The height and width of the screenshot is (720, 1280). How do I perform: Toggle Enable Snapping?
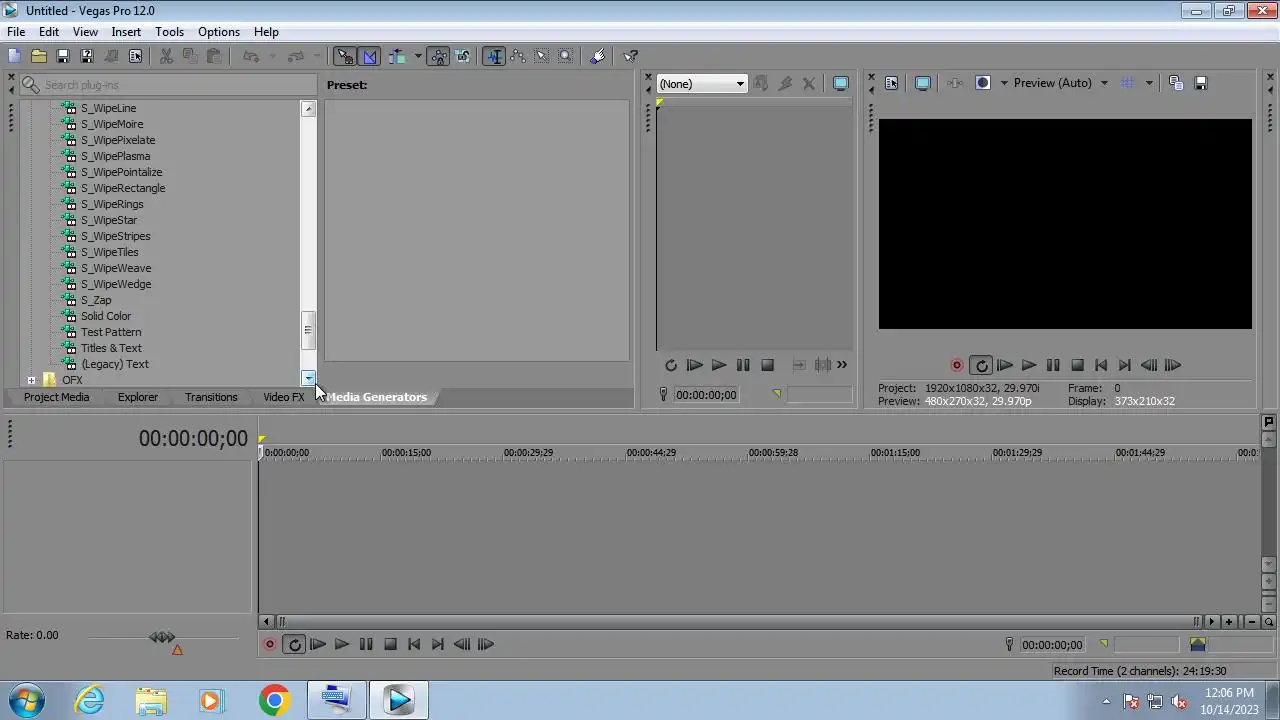(x=345, y=56)
